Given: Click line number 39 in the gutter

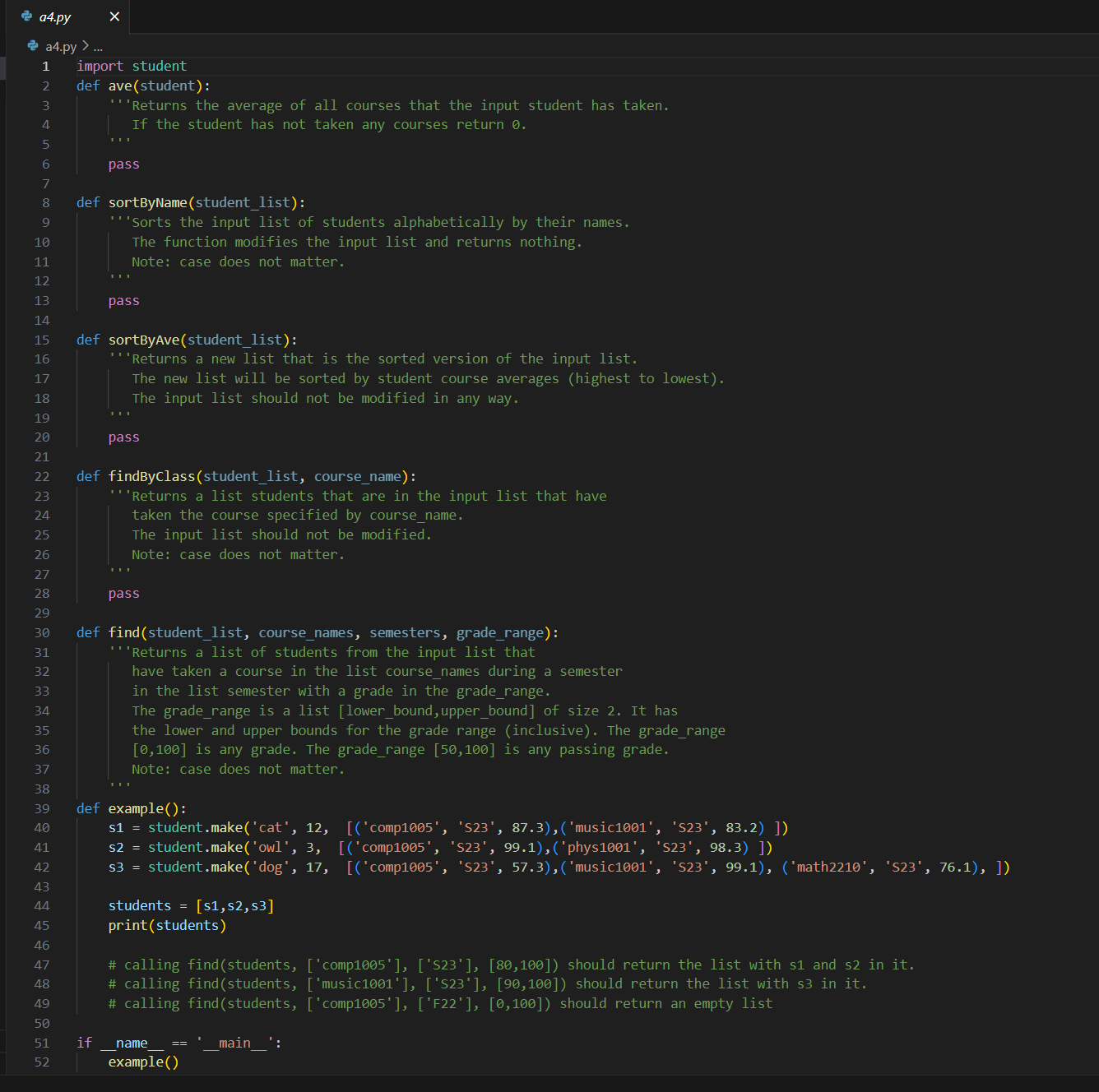Looking at the screenshot, I should [x=42, y=809].
